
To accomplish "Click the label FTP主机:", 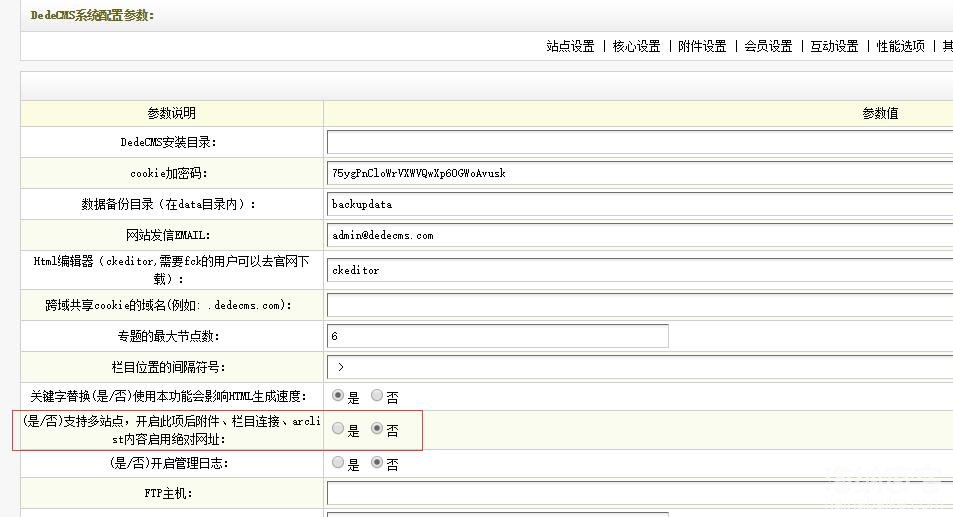I will pos(168,493).
